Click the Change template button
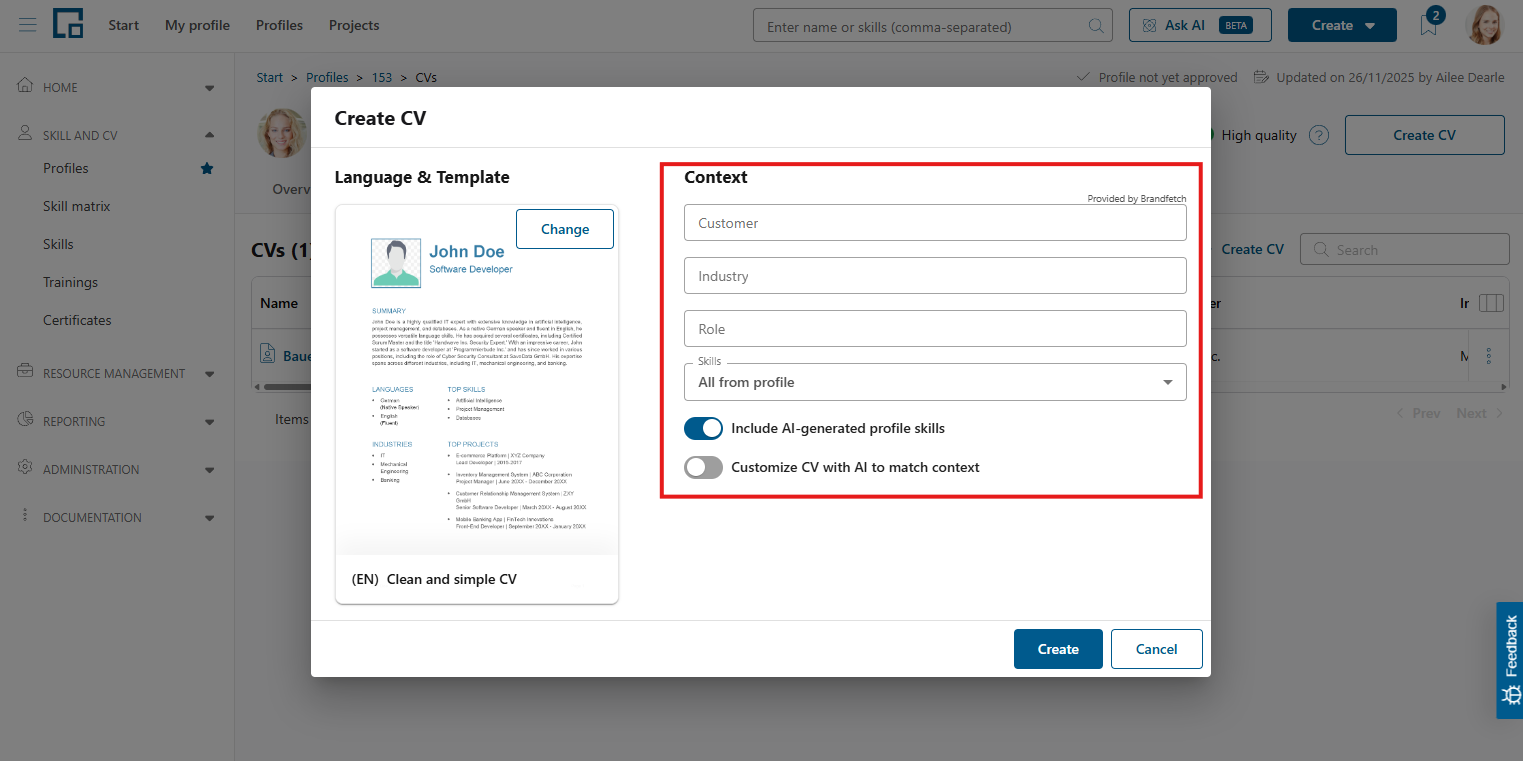Viewport: 1523px width, 761px height. tap(565, 229)
